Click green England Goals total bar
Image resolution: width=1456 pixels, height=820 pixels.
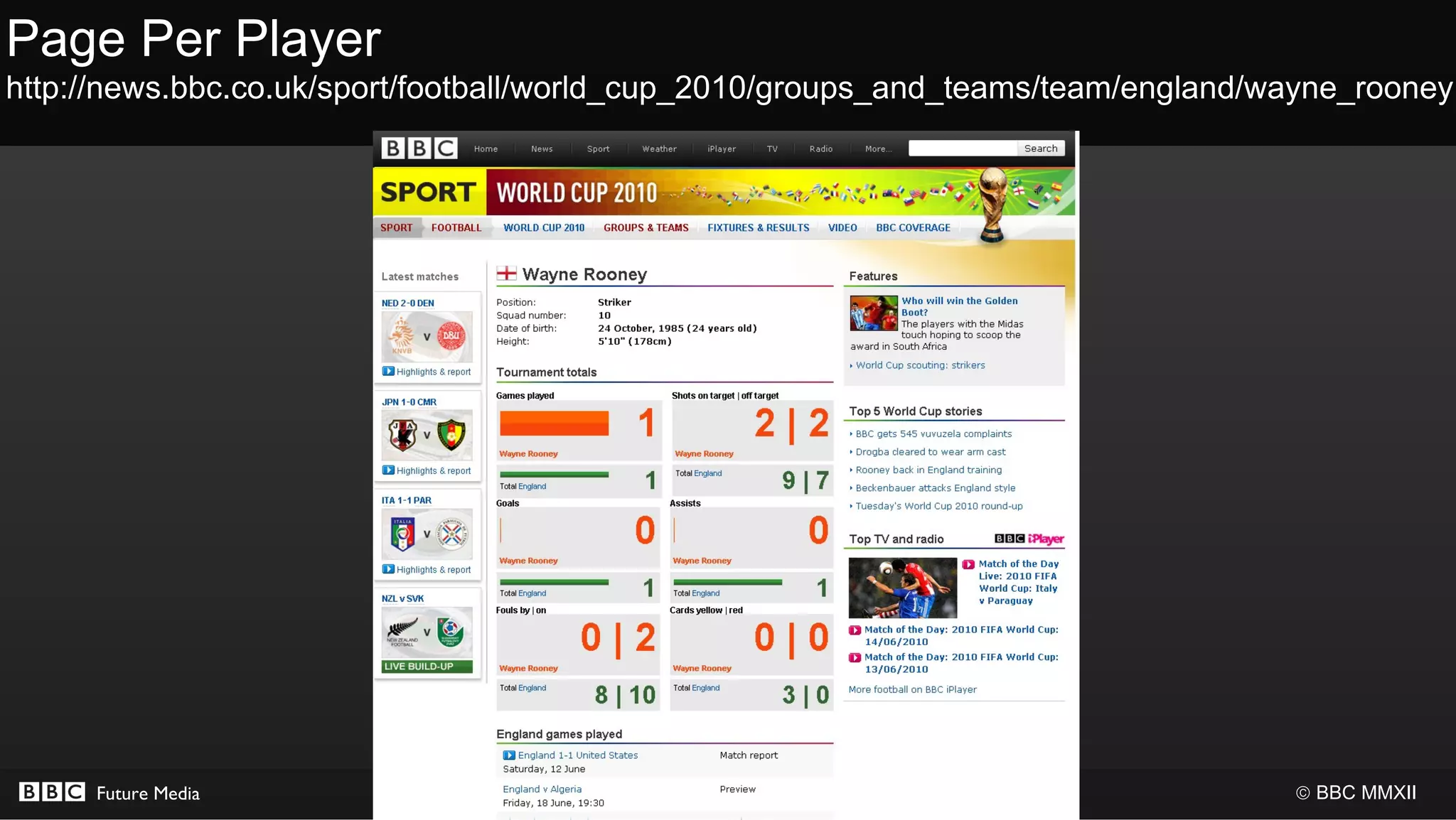tap(554, 582)
